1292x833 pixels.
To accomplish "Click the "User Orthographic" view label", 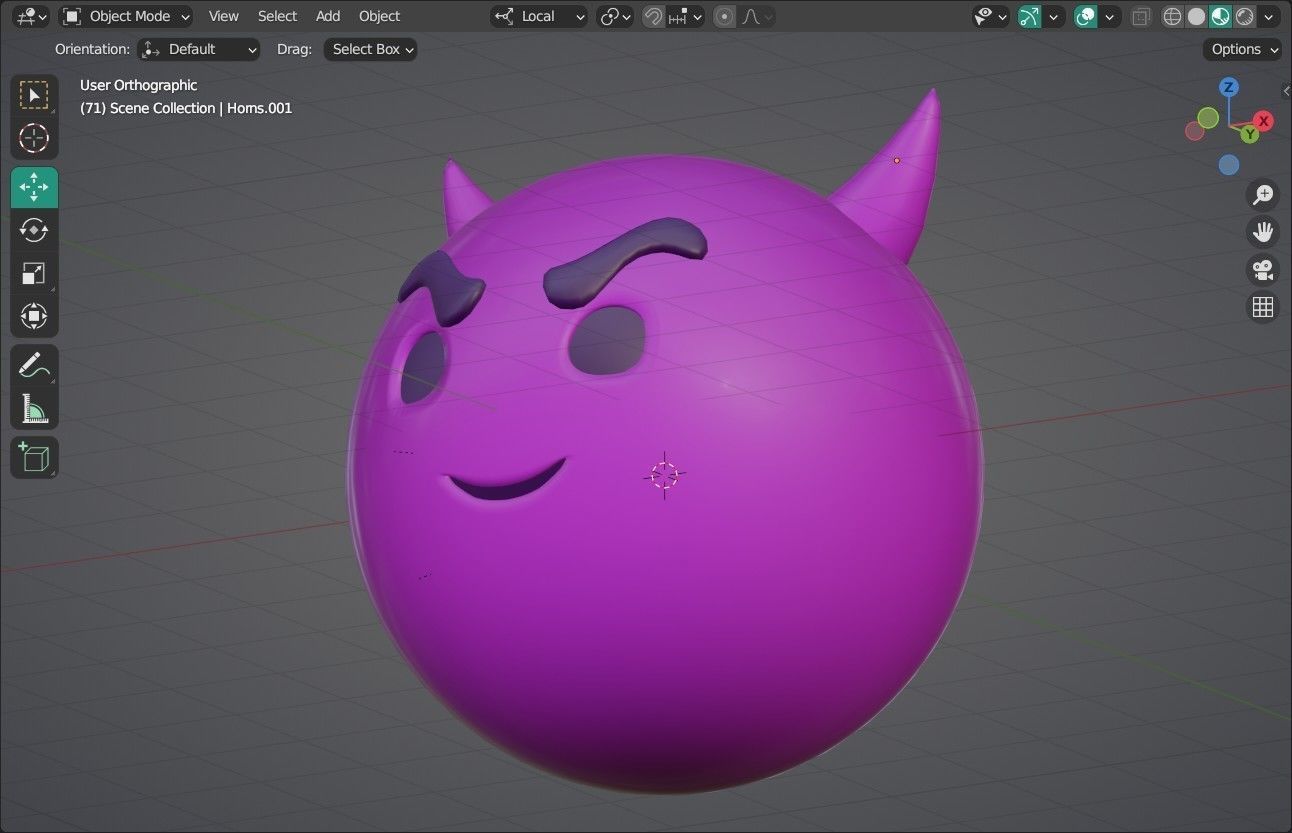I will [138, 85].
